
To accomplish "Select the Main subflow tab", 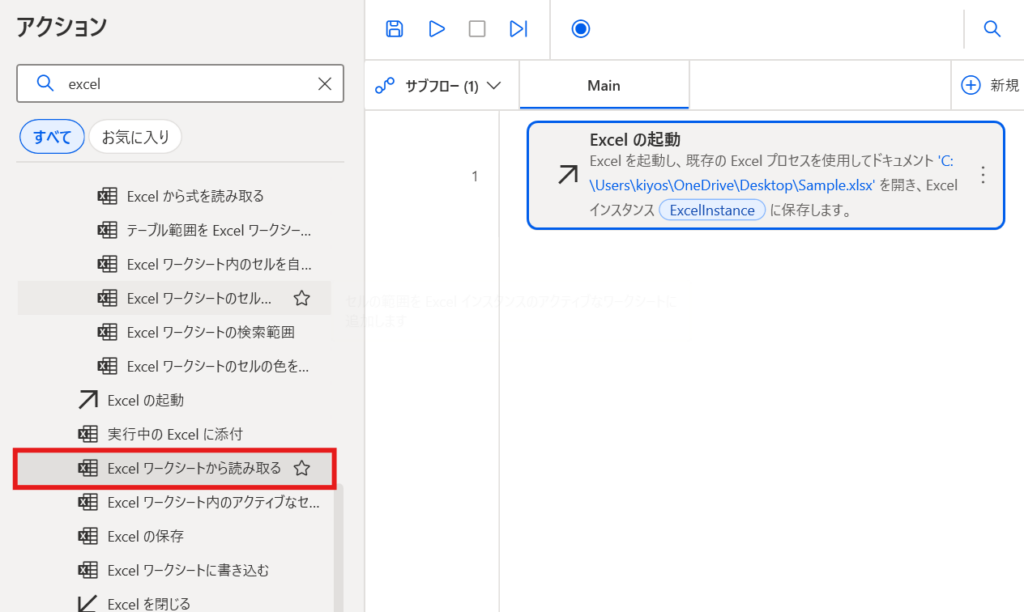I will [604, 86].
